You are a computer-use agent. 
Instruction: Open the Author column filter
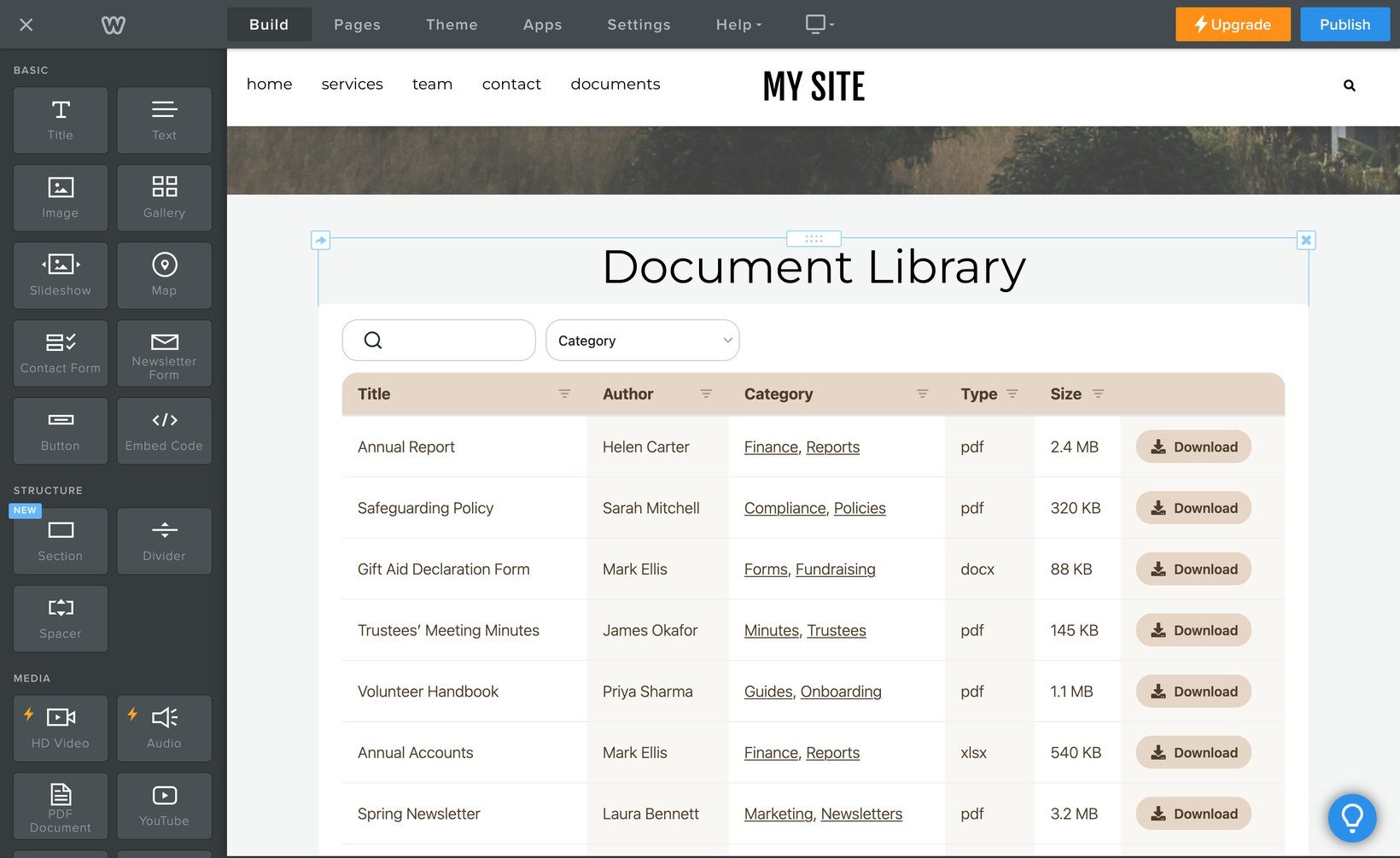click(x=706, y=394)
